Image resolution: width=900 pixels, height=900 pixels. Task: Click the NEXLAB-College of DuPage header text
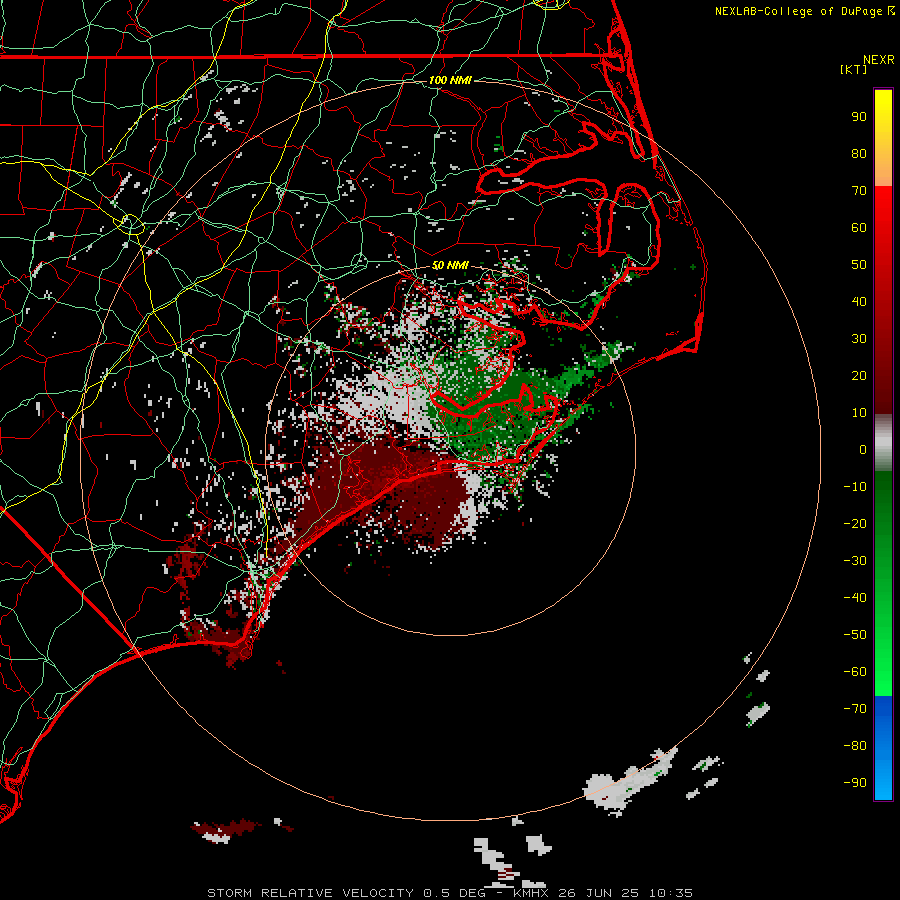(x=800, y=11)
